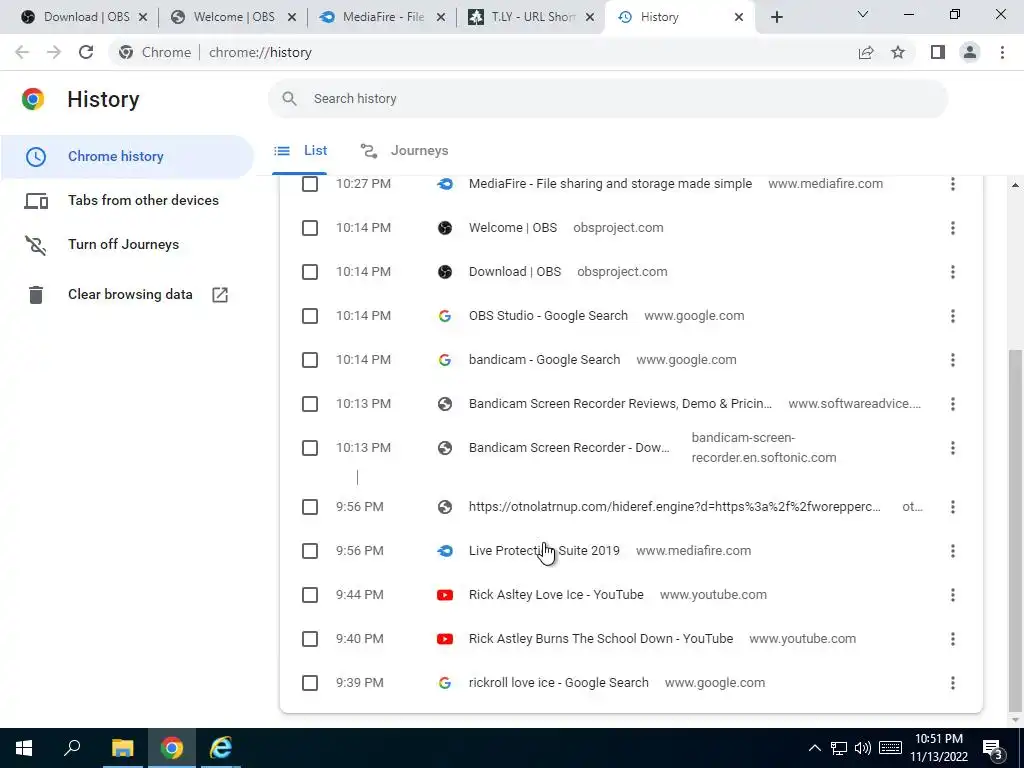
Task: Tick the Live Protection Suite 2019 checkbox
Action: [x=310, y=551]
